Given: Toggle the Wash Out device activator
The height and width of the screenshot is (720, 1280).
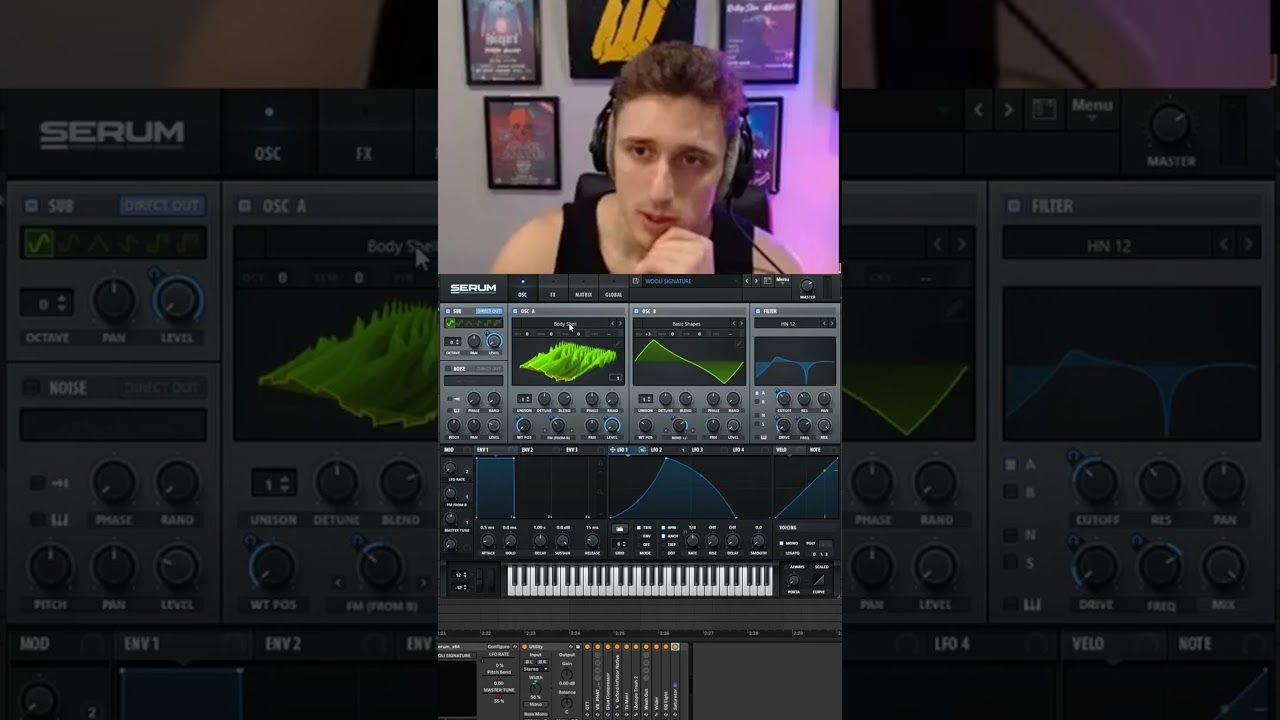Looking at the screenshot, I should 646,647.
